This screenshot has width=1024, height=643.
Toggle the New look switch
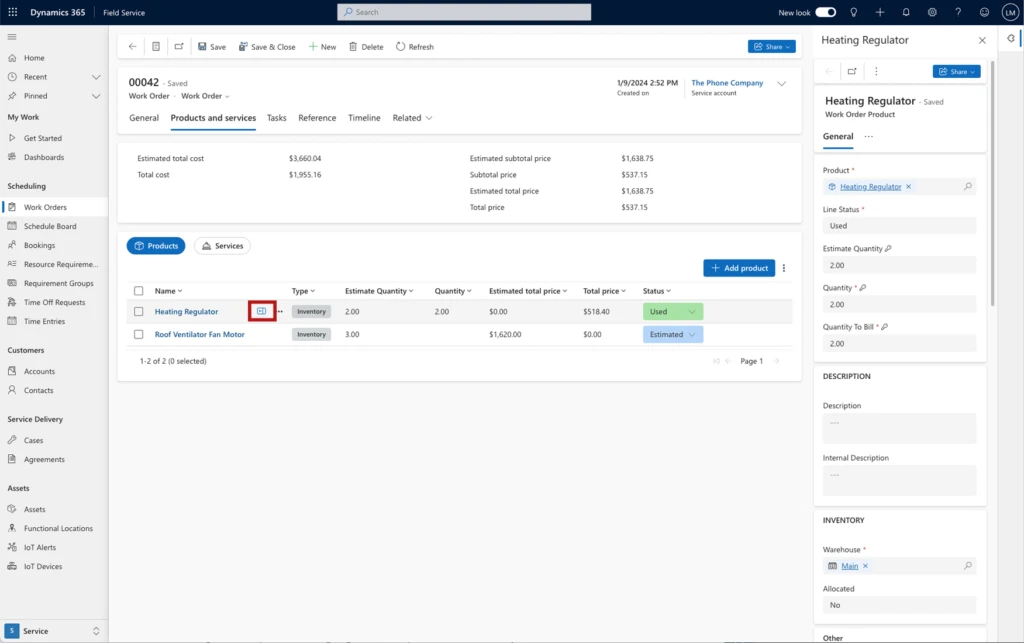pyautogui.click(x=826, y=12)
